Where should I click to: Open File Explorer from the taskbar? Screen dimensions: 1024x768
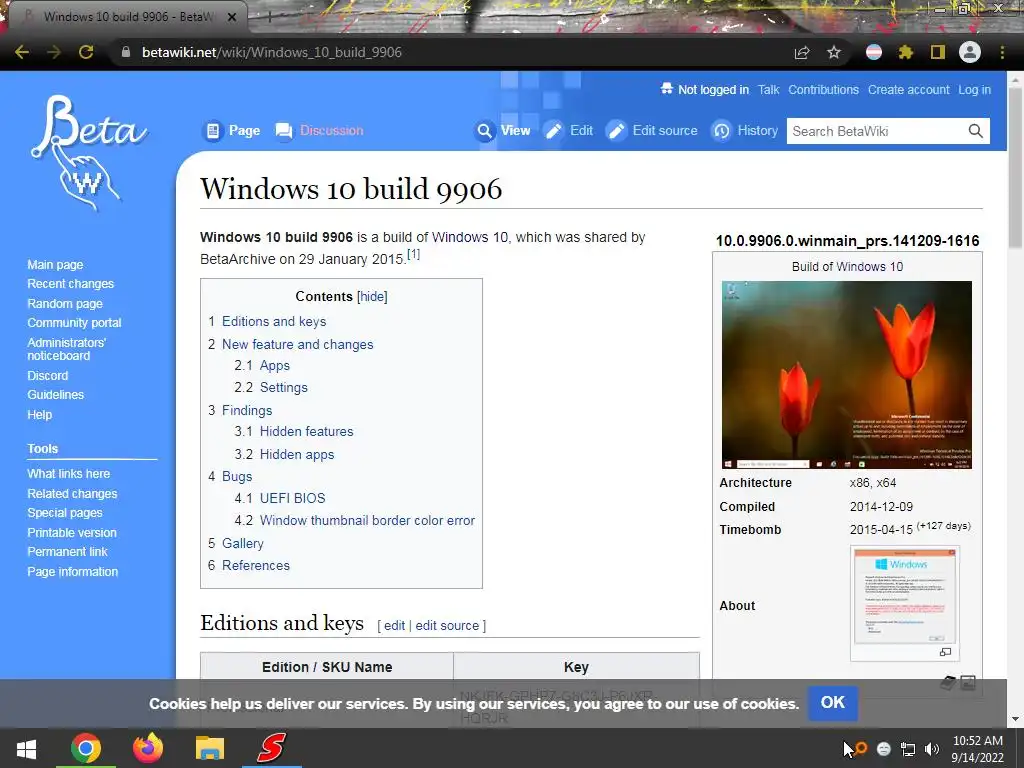pos(210,748)
